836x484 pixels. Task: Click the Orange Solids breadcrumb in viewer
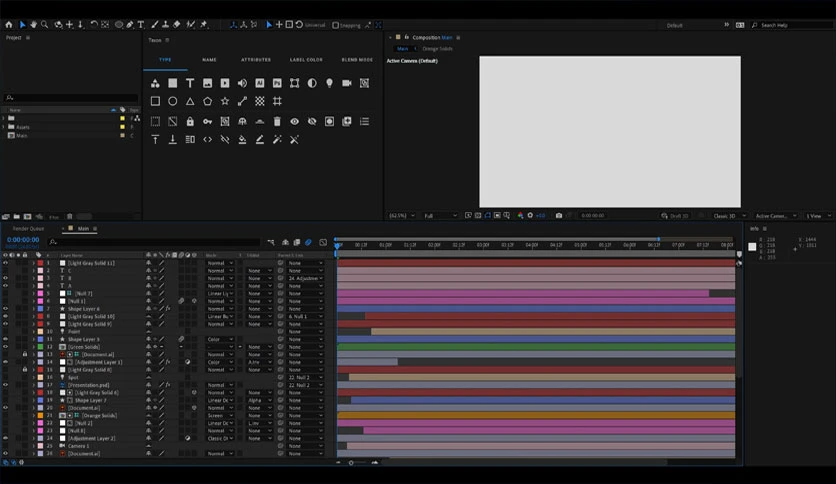(x=437, y=49)
